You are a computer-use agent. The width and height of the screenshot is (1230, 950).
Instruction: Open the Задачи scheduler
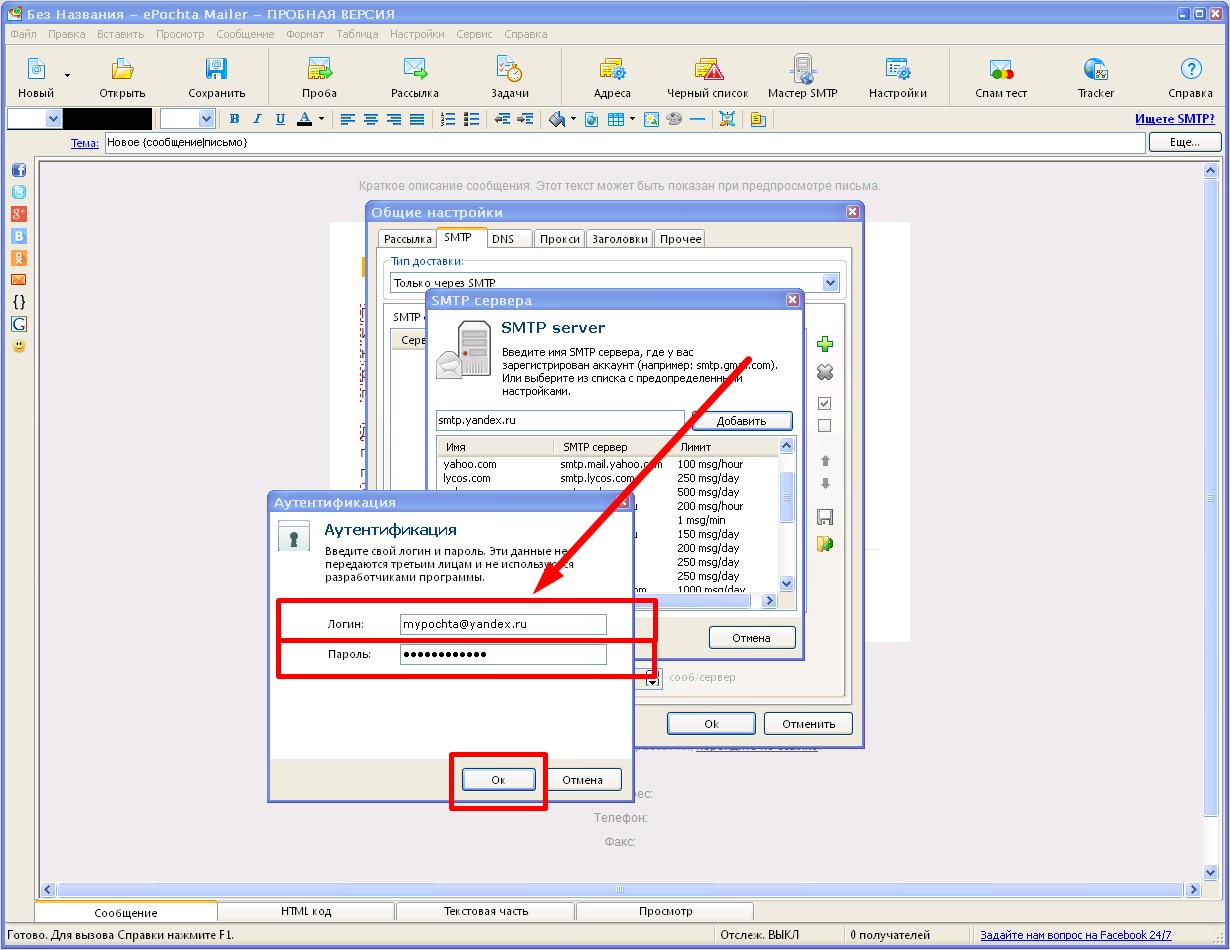510,78
